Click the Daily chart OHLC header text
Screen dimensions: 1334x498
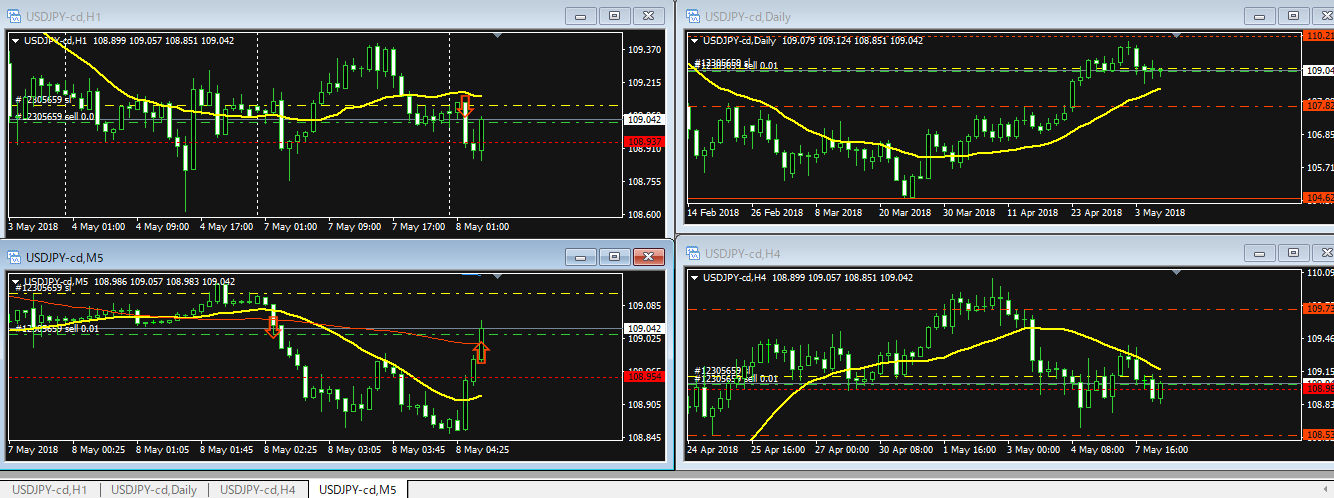pos(812,40)
